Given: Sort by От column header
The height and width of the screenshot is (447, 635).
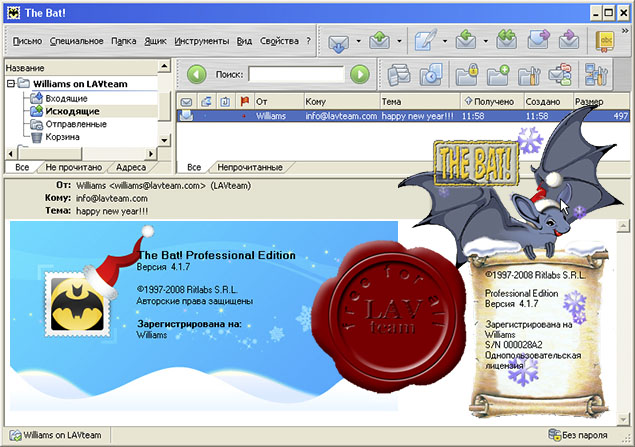Looking at the screenshot, I should click(x=279, y=102).
